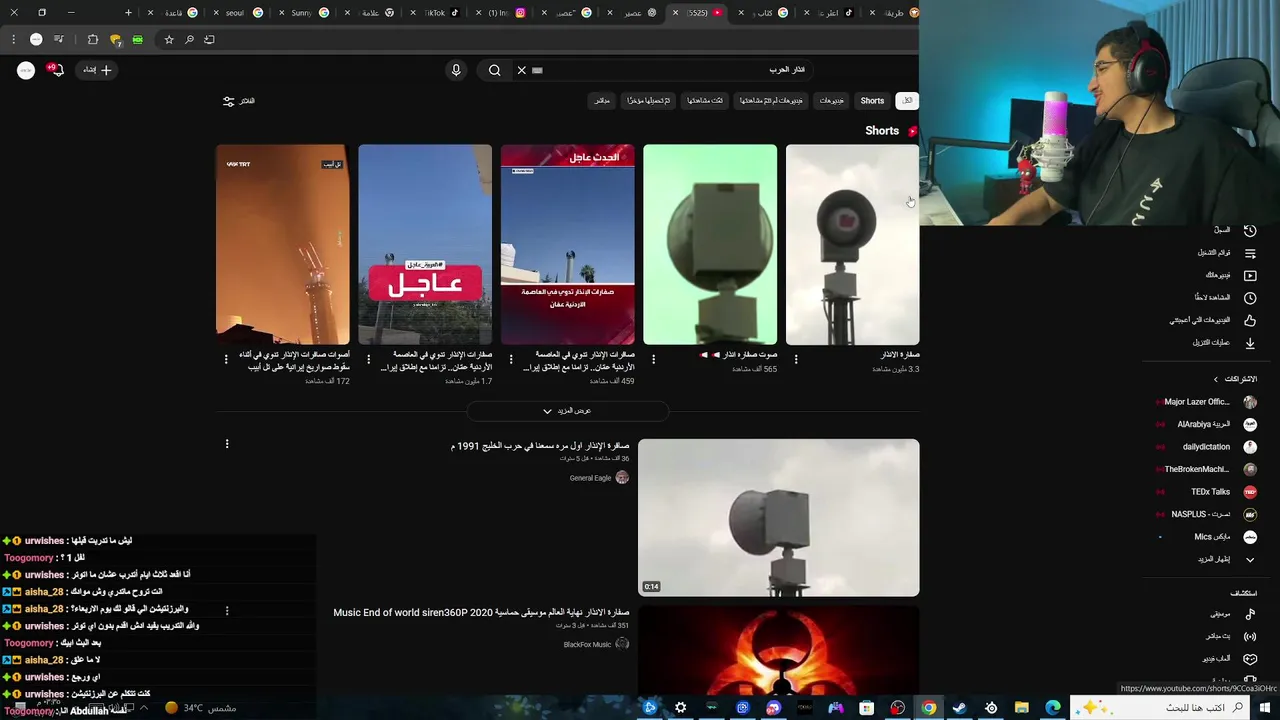The height and width of the screenshot is (720, 1280).
Task: Click the Create button
Action: pos(98,70)
